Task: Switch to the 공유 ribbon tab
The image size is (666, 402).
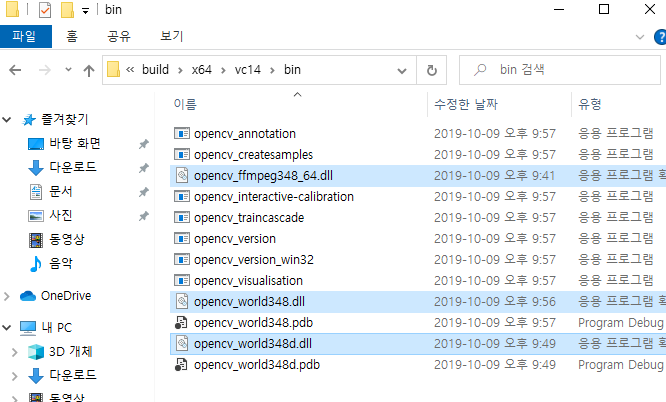Action: [119, 37]
